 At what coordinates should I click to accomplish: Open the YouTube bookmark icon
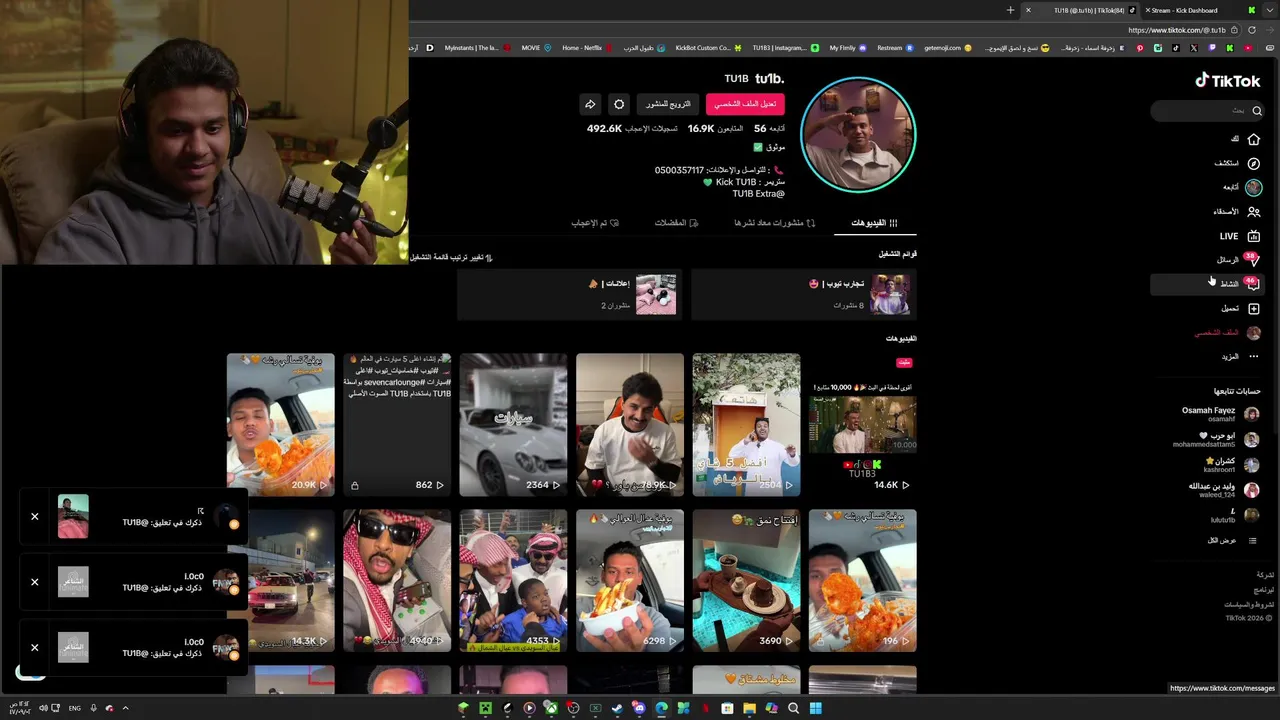click(1248, 48)
